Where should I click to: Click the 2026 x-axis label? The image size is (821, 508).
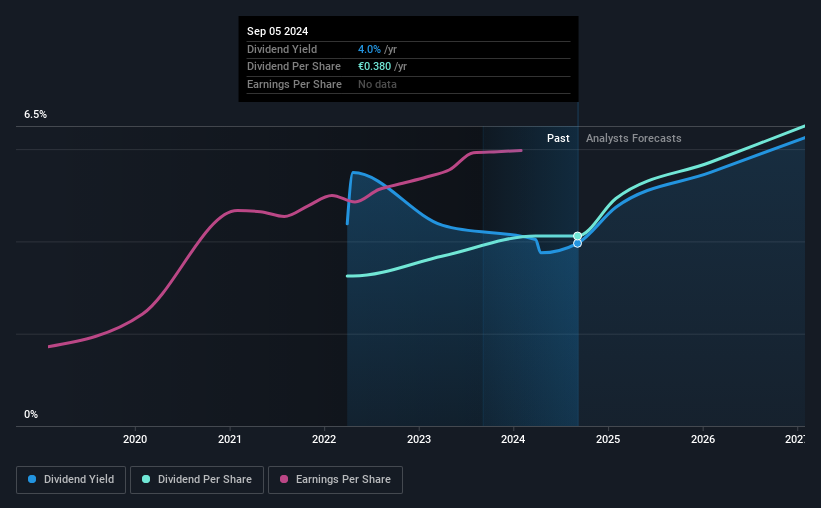coord(703,439)
